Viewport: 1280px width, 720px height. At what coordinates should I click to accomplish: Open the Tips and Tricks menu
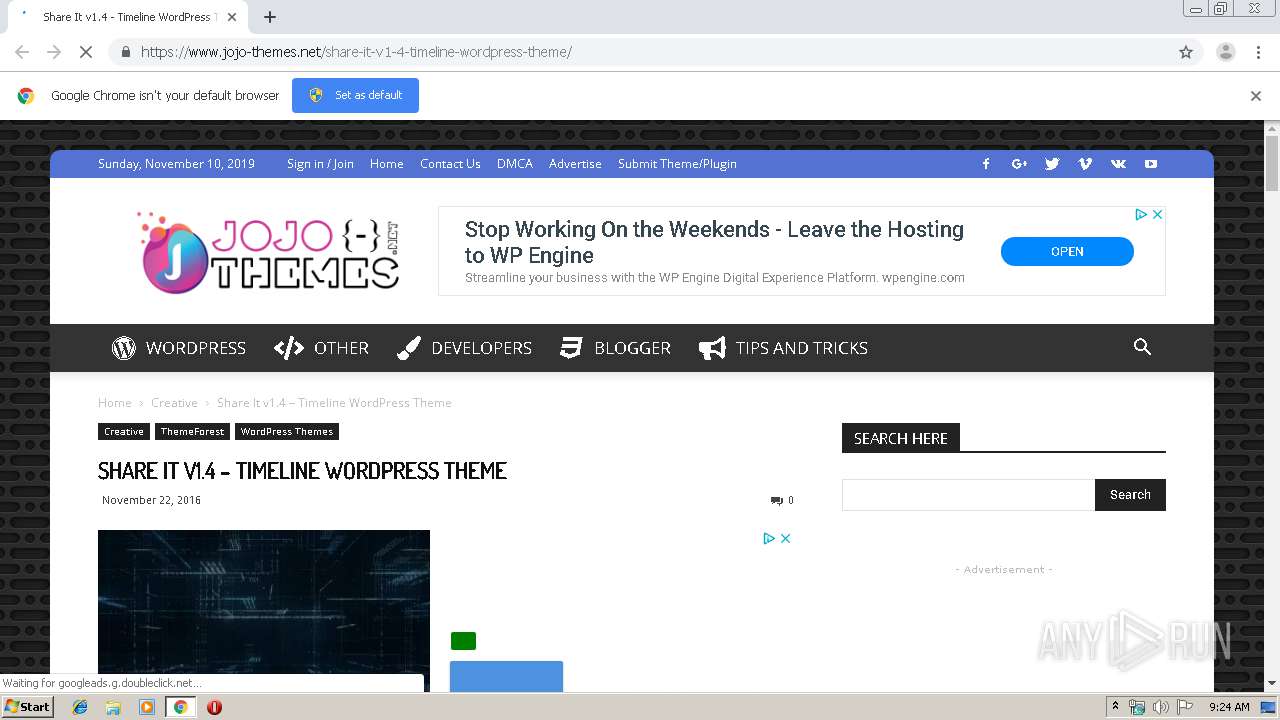(783, 348)
